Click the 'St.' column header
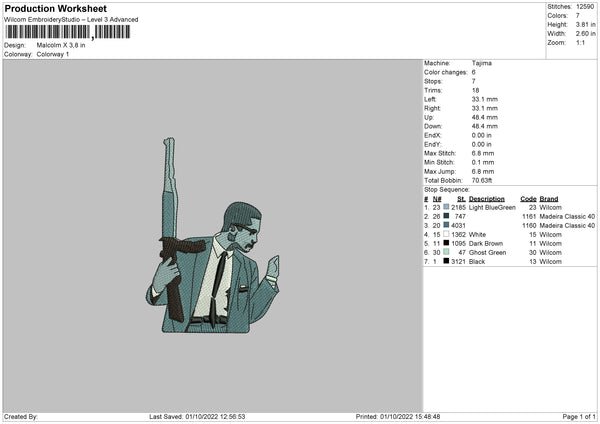Viewport: 600px width, 424px height. tap(461, 199)
